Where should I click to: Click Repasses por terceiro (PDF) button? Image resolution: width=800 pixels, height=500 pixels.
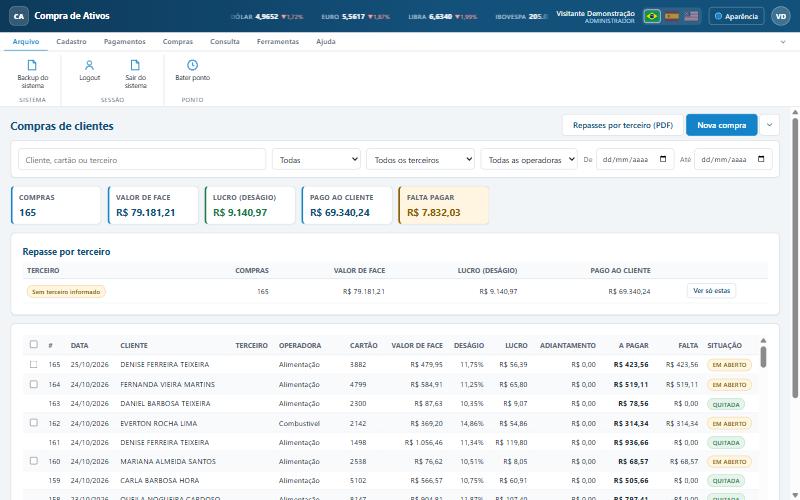point(622,125)
